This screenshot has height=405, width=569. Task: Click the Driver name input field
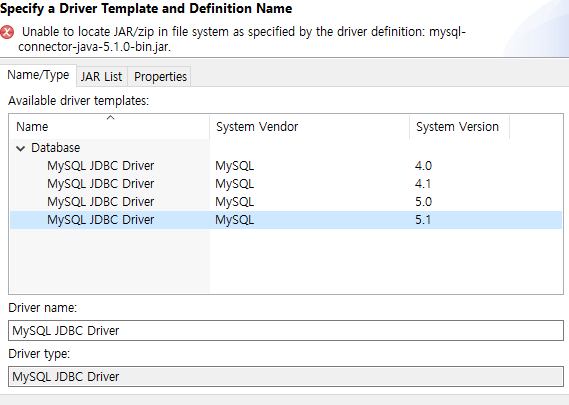click(286, 331)
